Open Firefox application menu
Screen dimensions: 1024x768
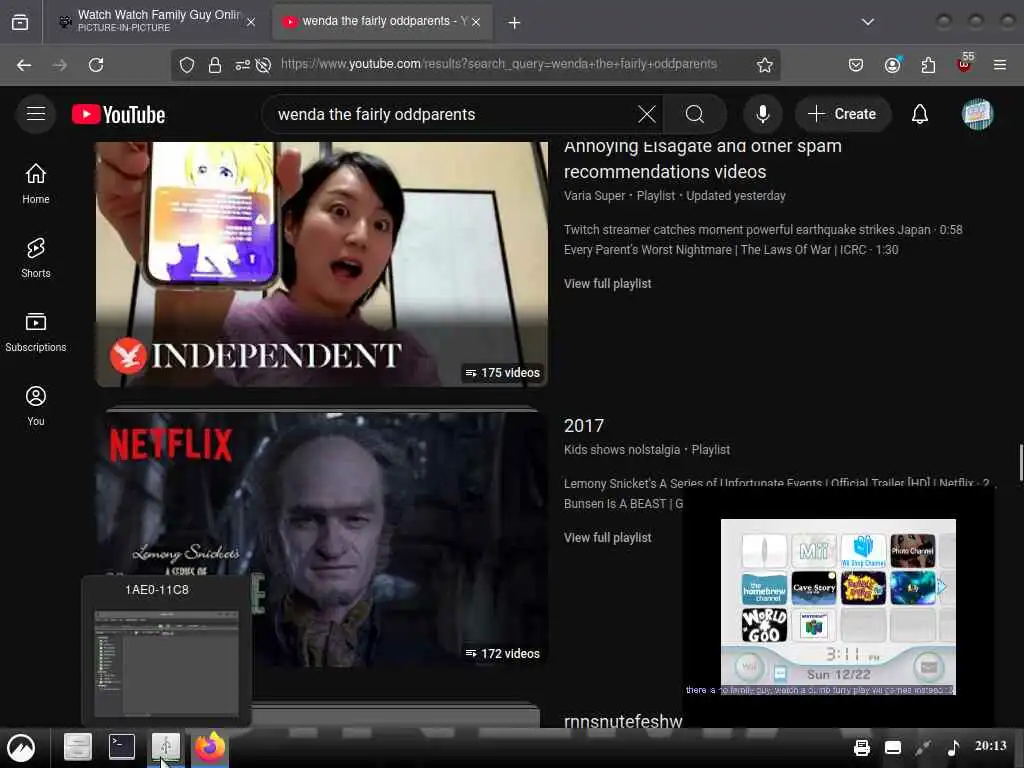coord(999,65)
